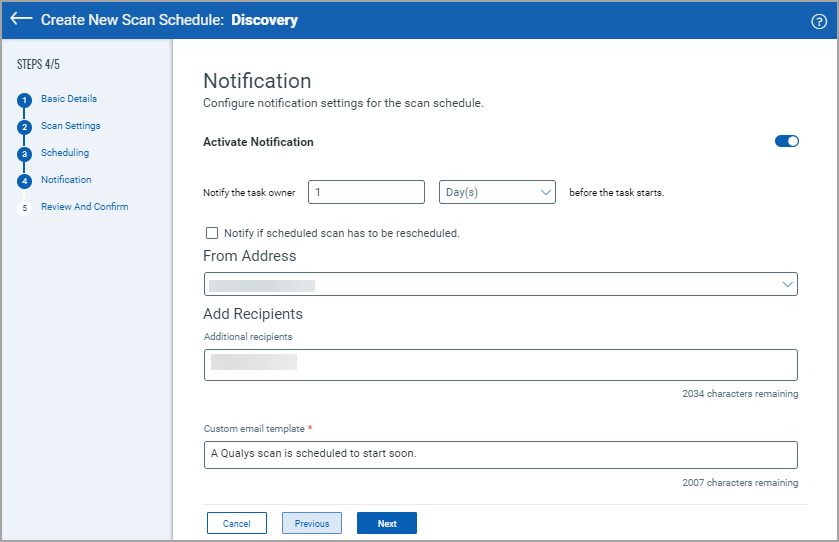Select Review And Confirm step
839x542 pixels.
tap(84, 207)
